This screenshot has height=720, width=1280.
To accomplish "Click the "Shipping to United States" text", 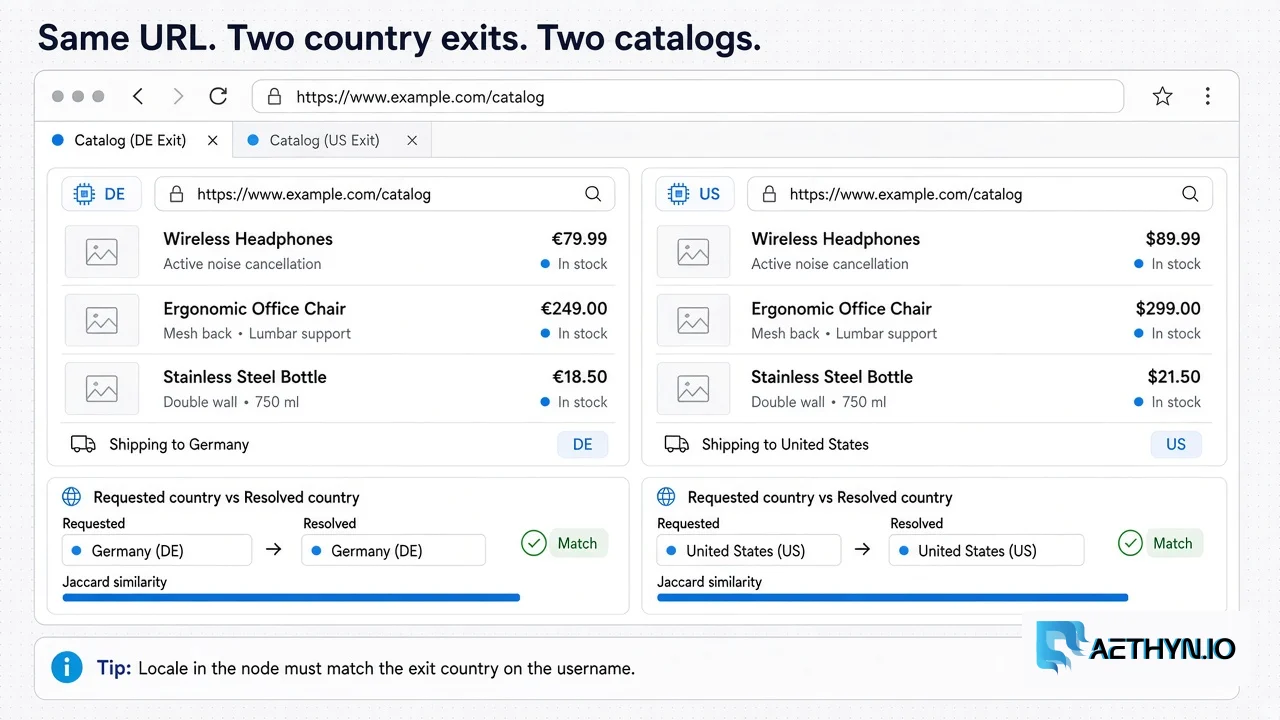I will (x=785, y=444).
